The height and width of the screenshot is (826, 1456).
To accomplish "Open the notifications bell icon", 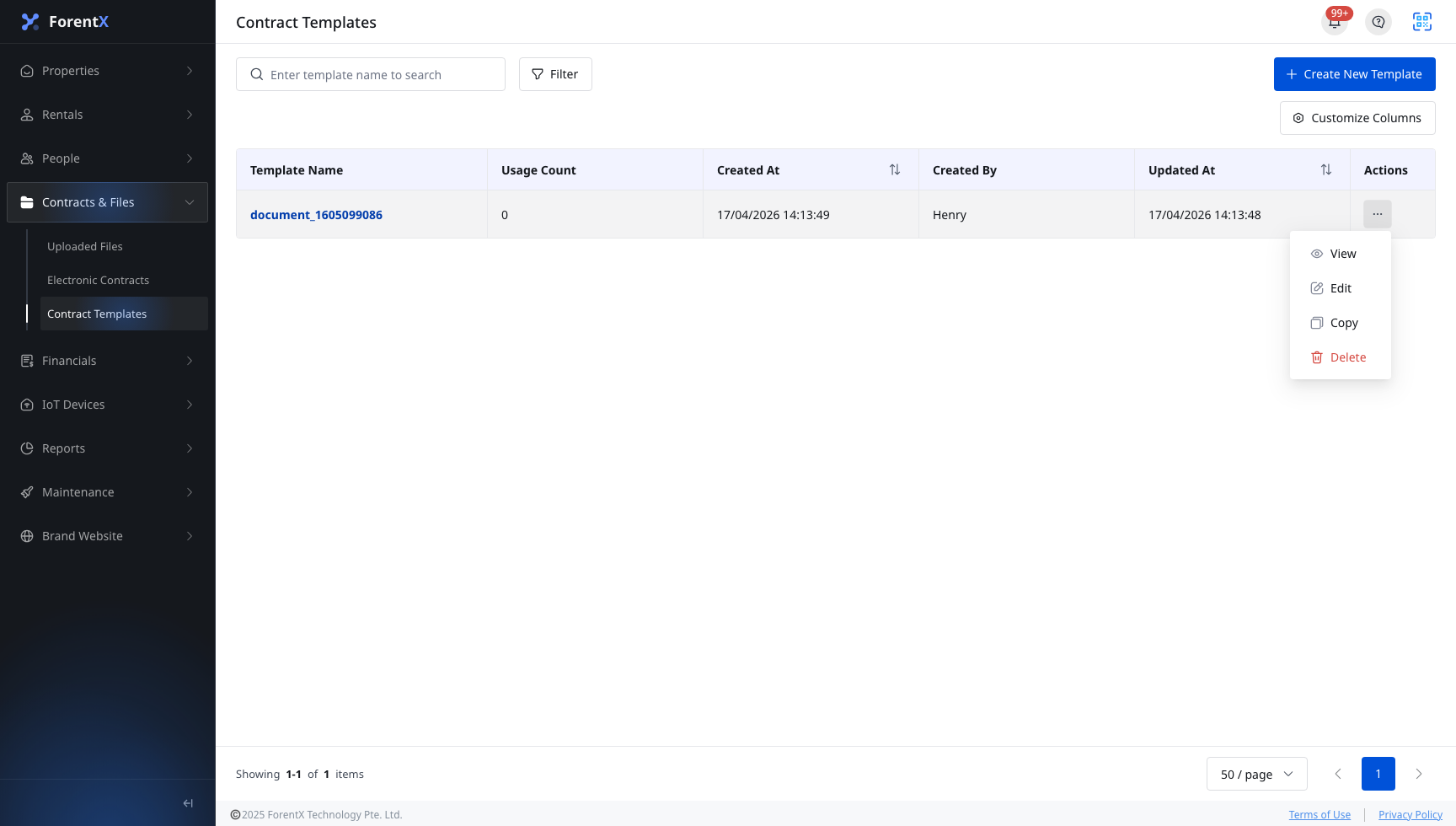I will click(x=1335, y=22).
